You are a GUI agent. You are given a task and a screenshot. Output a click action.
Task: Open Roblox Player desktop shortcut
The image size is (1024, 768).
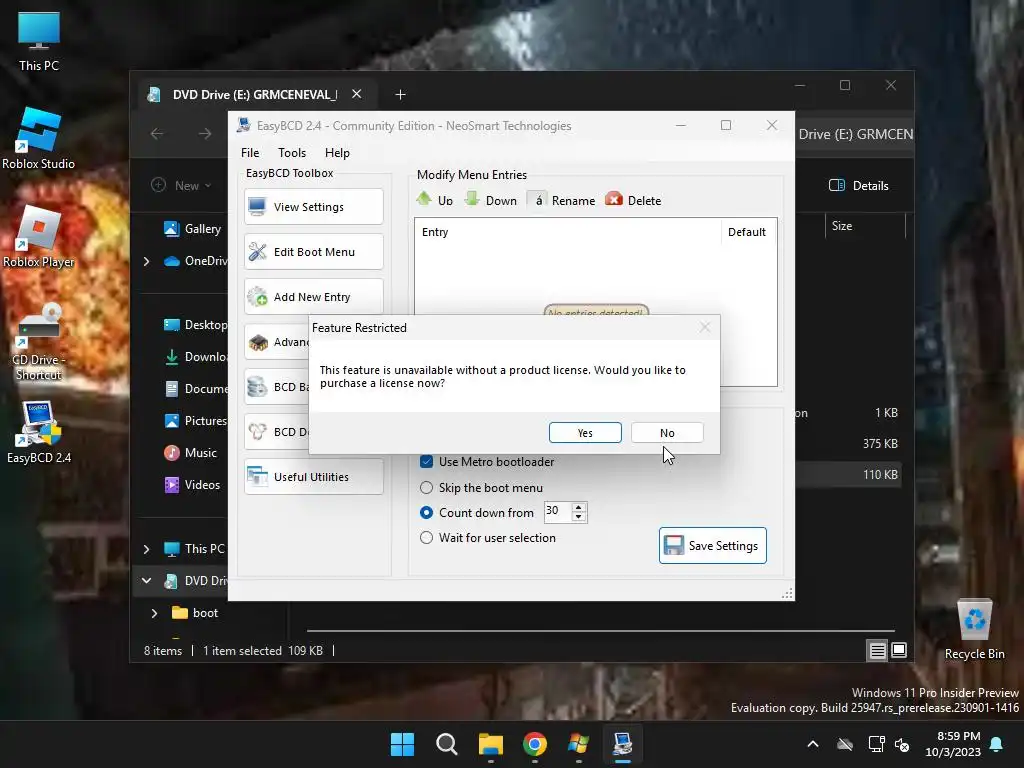[39, 236]
